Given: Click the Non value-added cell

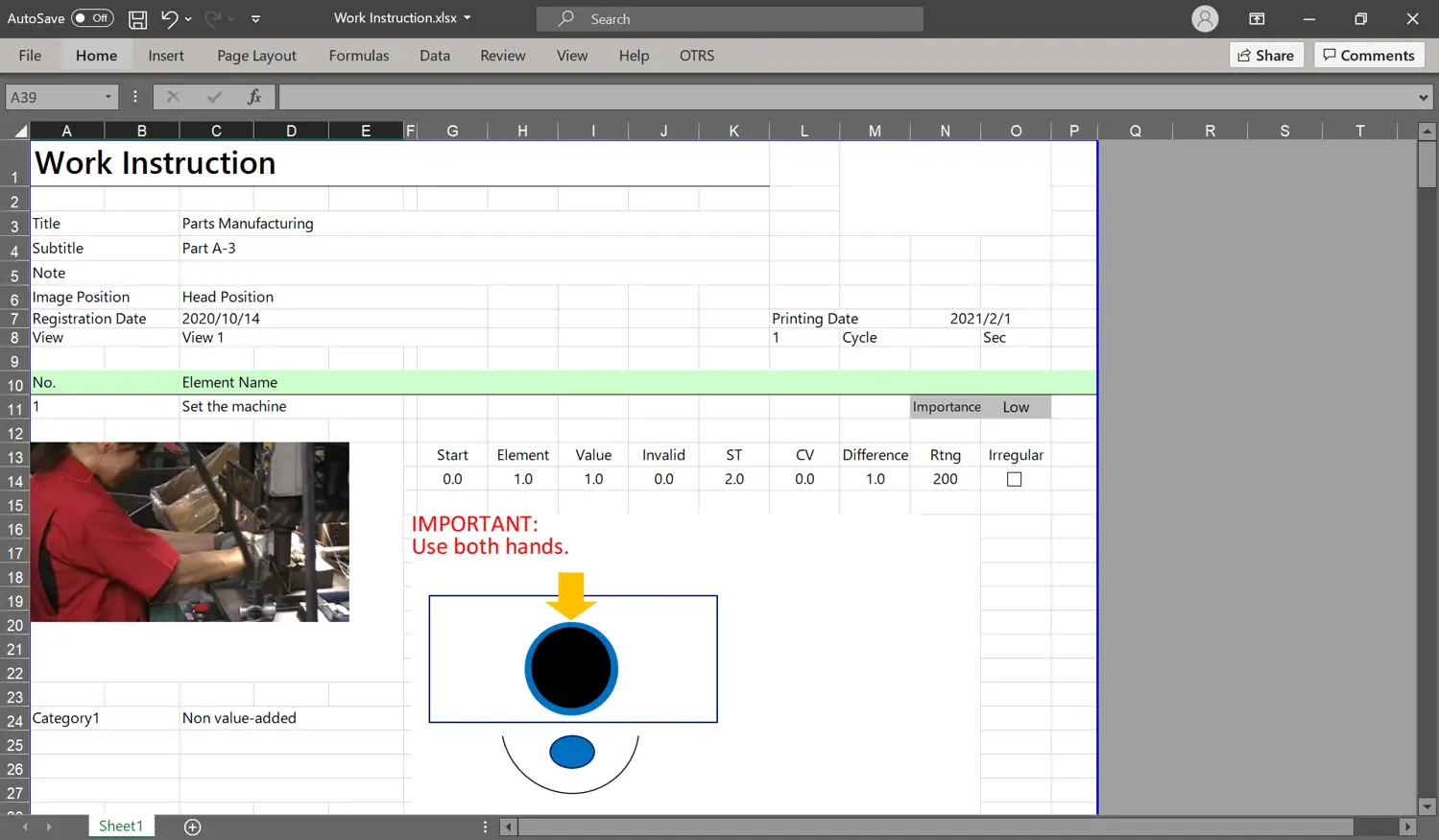Looking at the screenshot, I should coord(239,718).
